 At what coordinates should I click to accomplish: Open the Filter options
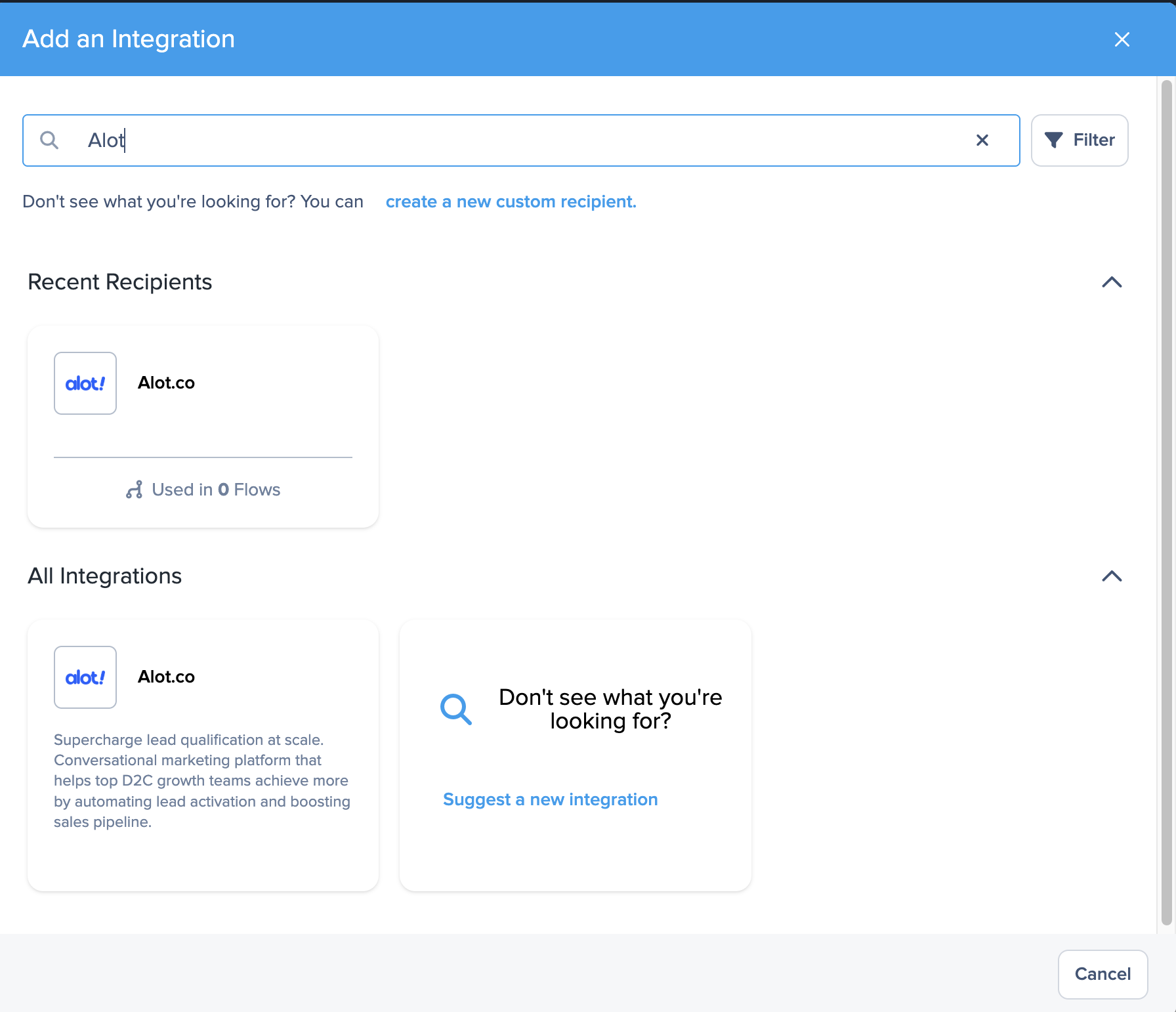[1080, 140]
